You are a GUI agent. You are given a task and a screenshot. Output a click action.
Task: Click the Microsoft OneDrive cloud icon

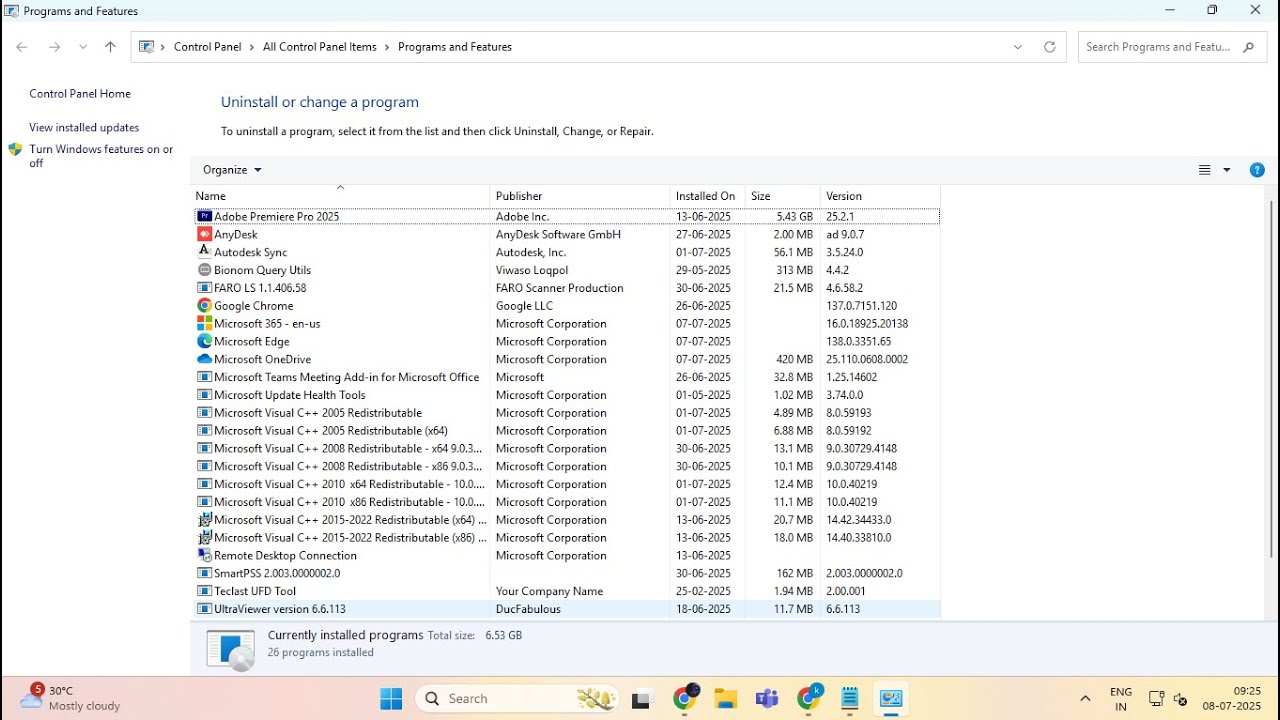click(204, 359)
